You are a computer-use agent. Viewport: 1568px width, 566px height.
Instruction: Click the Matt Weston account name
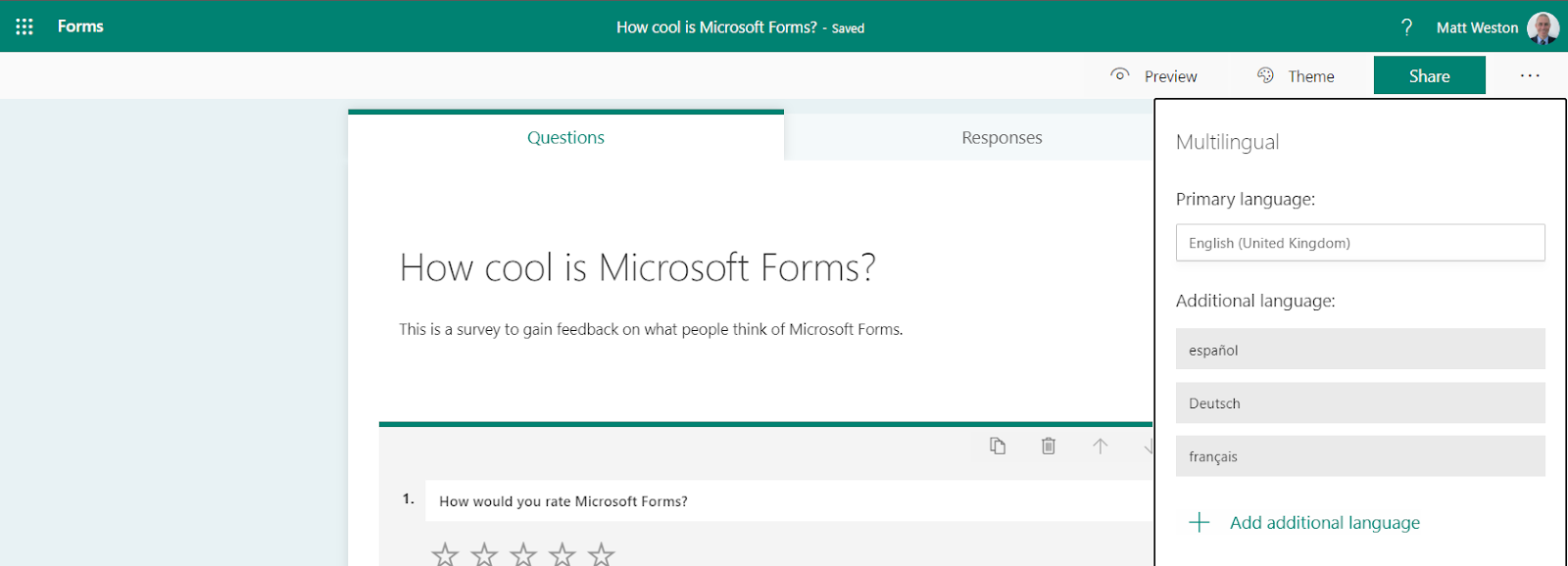[1477, 27]
